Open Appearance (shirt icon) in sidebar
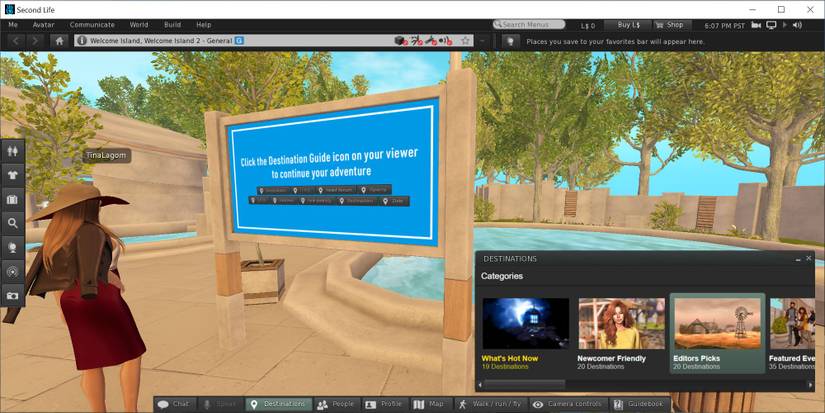Screen dimensions: 825x413 (x=13, y=175)
